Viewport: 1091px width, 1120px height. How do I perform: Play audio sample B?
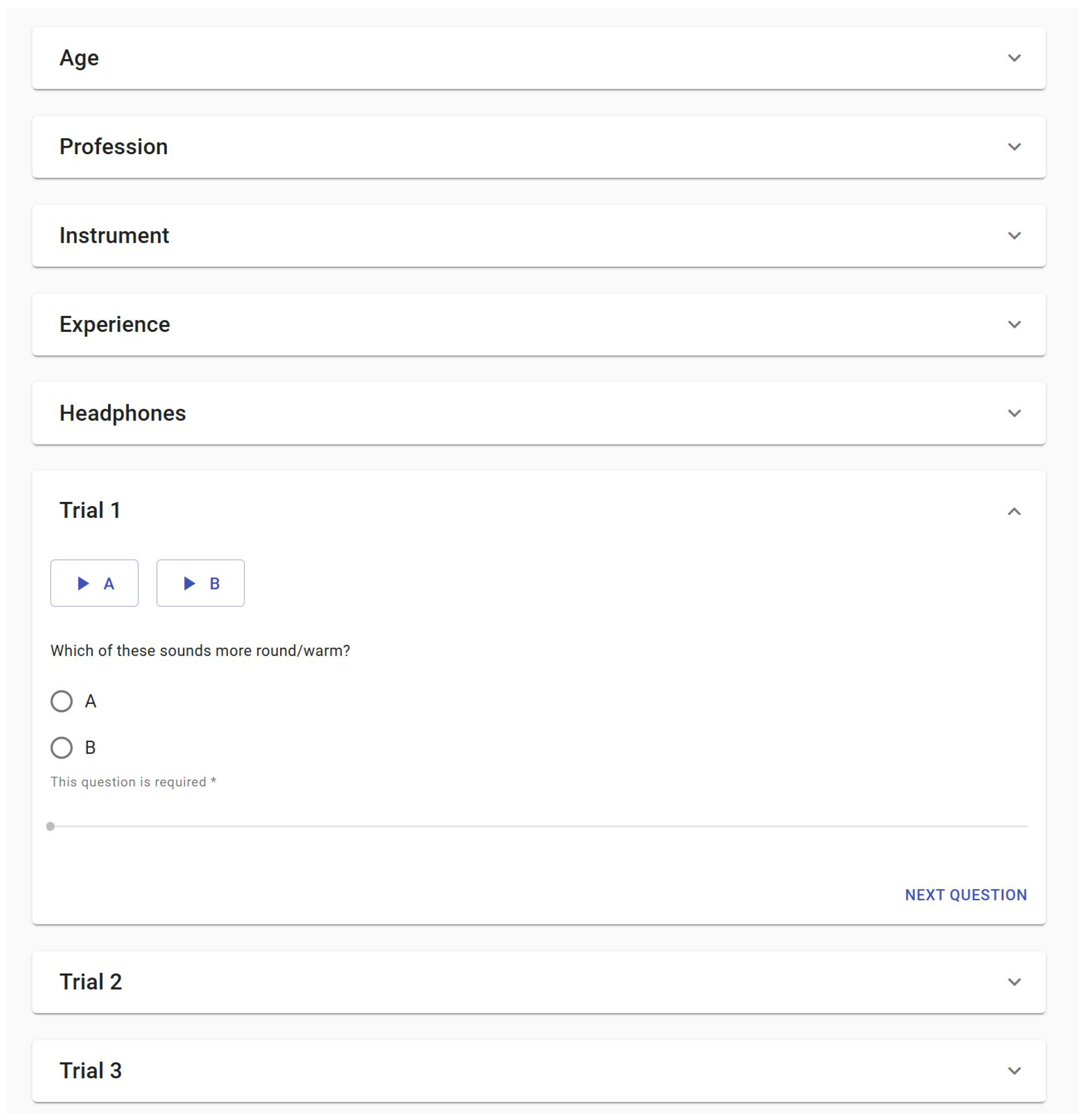point(200,583)
